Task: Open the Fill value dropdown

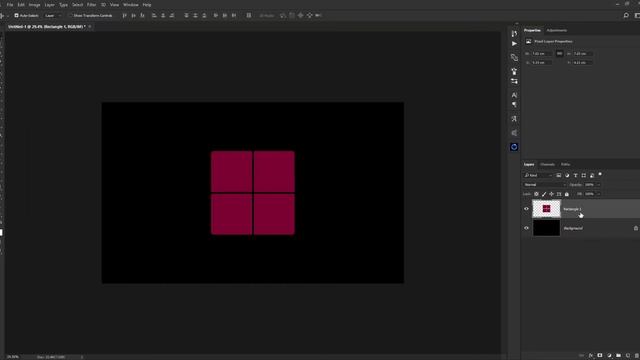Action: [x=598, y=194]
